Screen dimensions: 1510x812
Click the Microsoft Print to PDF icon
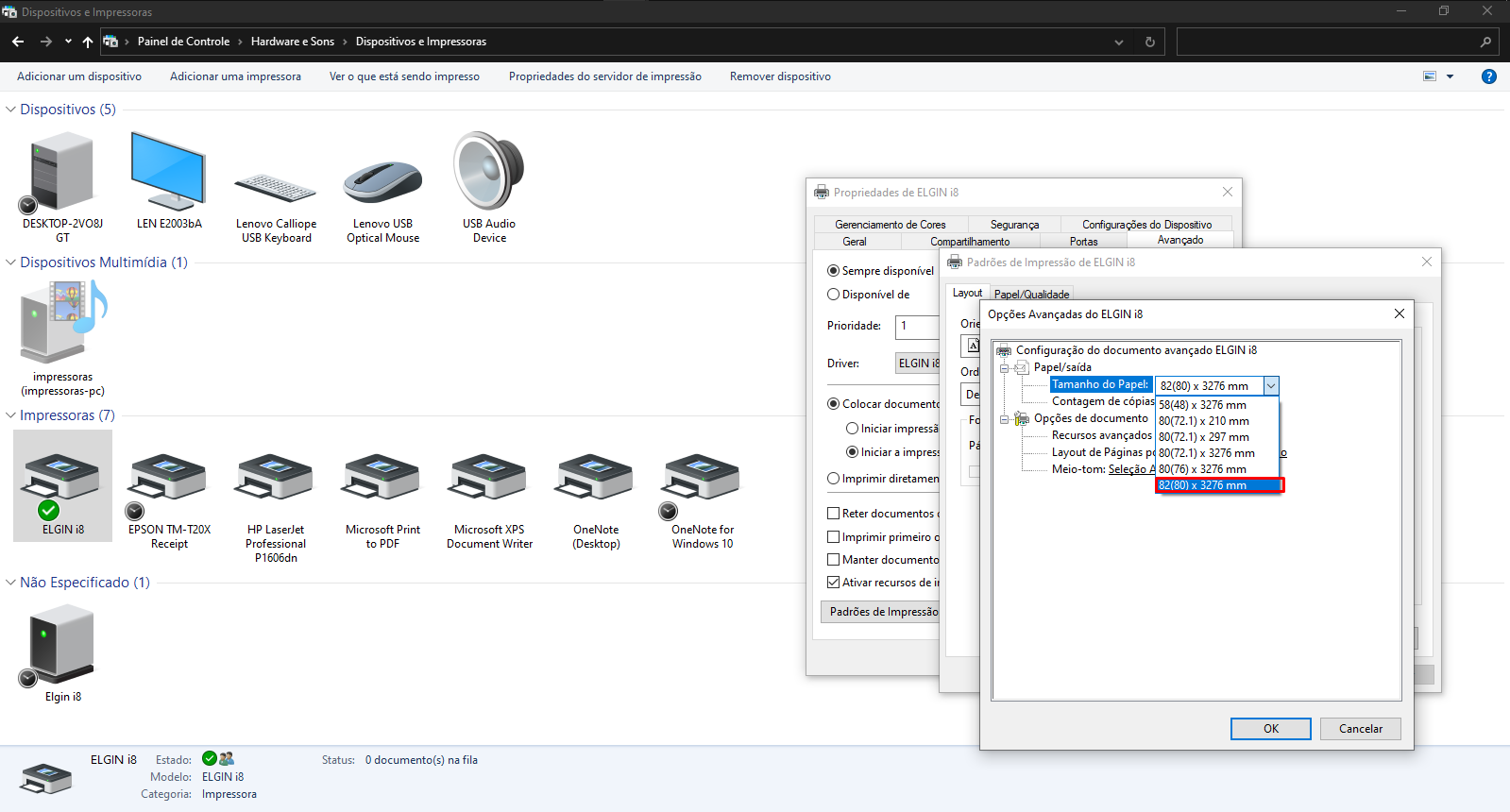click(x=382, y=479)
